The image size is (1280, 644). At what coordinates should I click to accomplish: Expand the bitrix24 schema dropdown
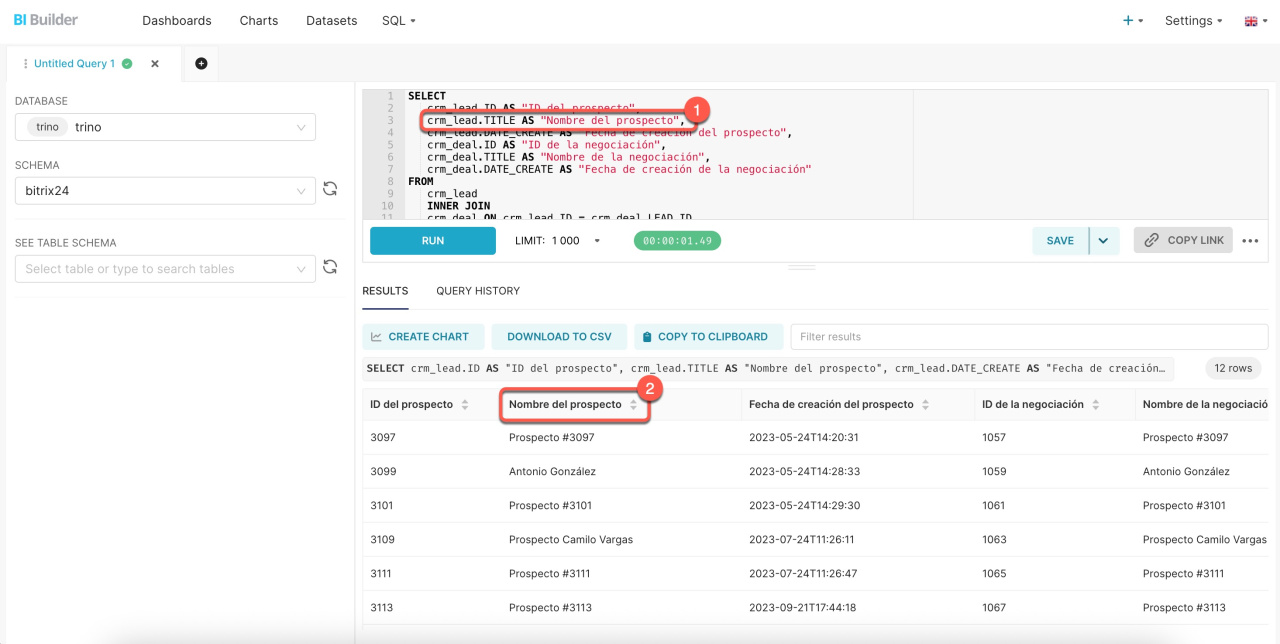coord(301,191)
